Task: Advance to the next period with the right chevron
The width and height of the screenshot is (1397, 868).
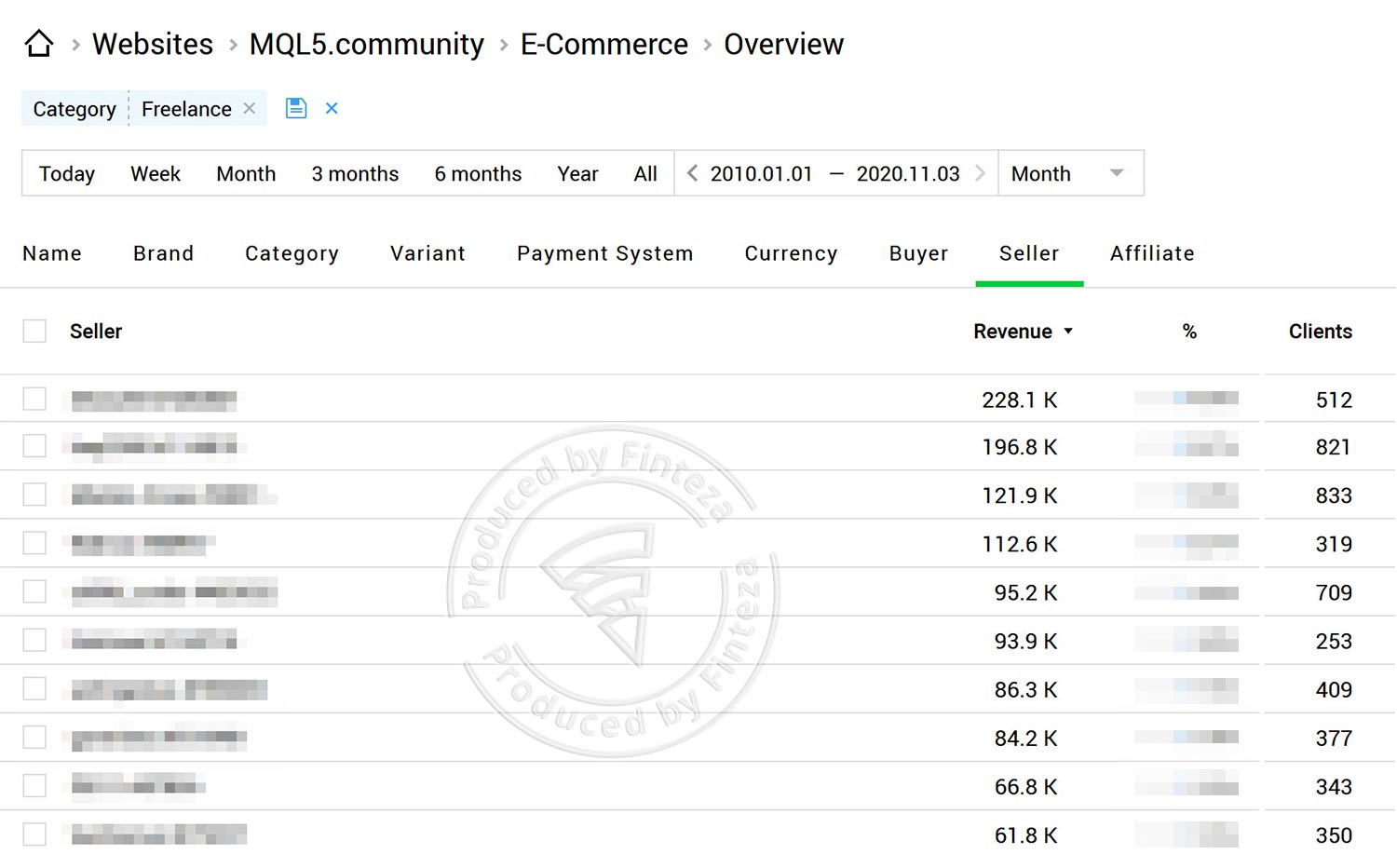Action: (x=980, y=173)
